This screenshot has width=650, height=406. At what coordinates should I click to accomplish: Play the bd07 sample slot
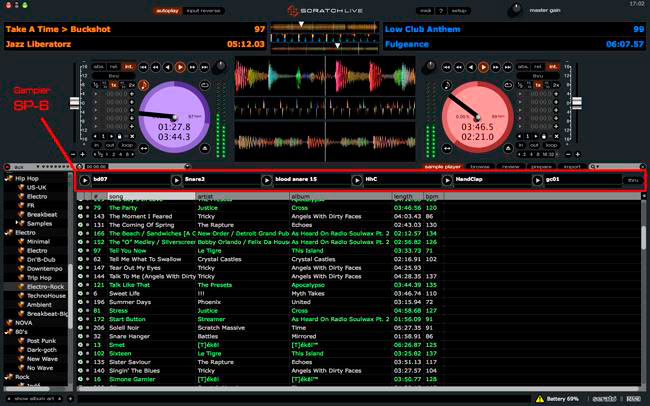point(85,180)
